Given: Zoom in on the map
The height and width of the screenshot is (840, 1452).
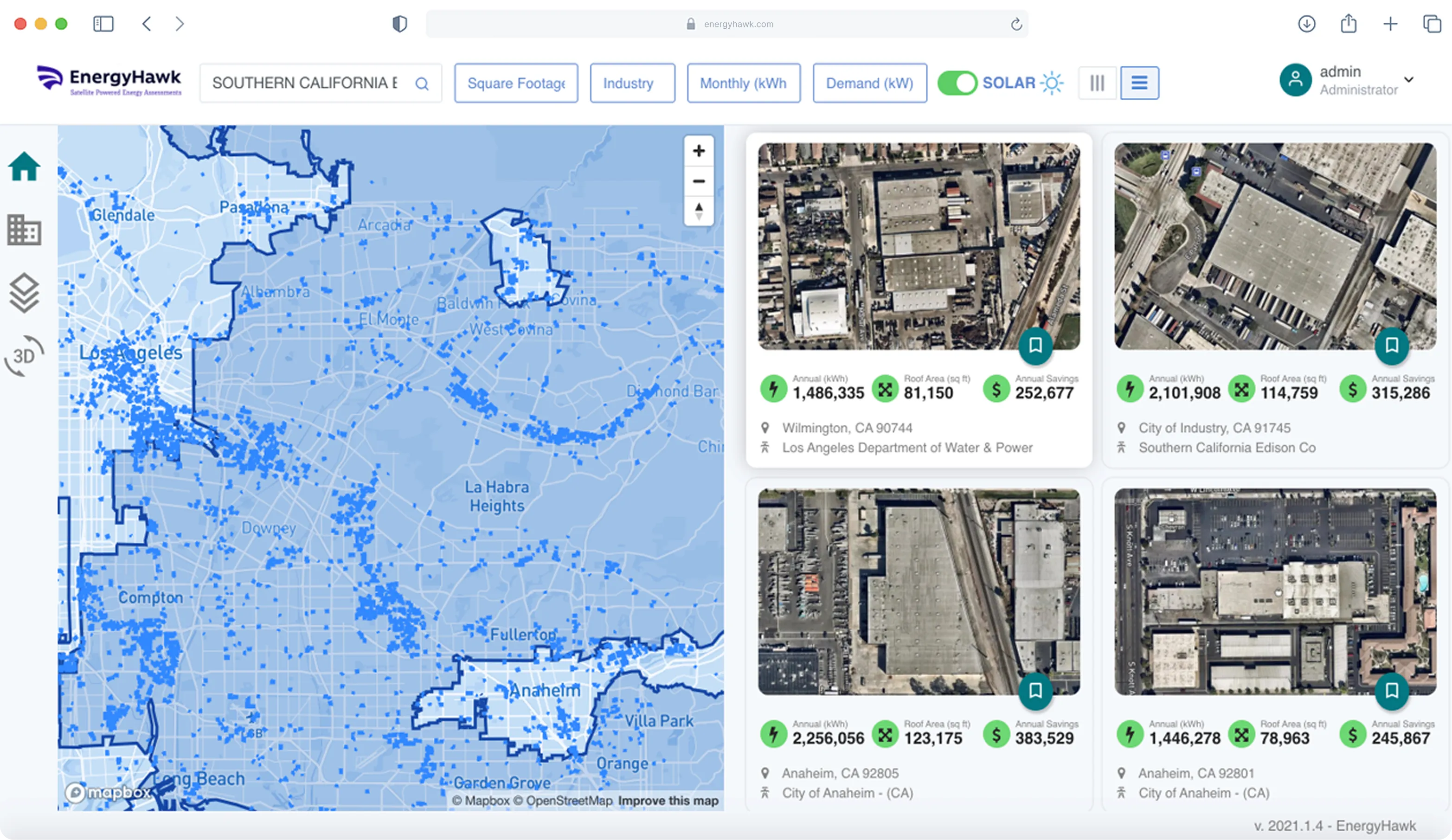Looking at the screenshot, I should (x=698, y=151).
